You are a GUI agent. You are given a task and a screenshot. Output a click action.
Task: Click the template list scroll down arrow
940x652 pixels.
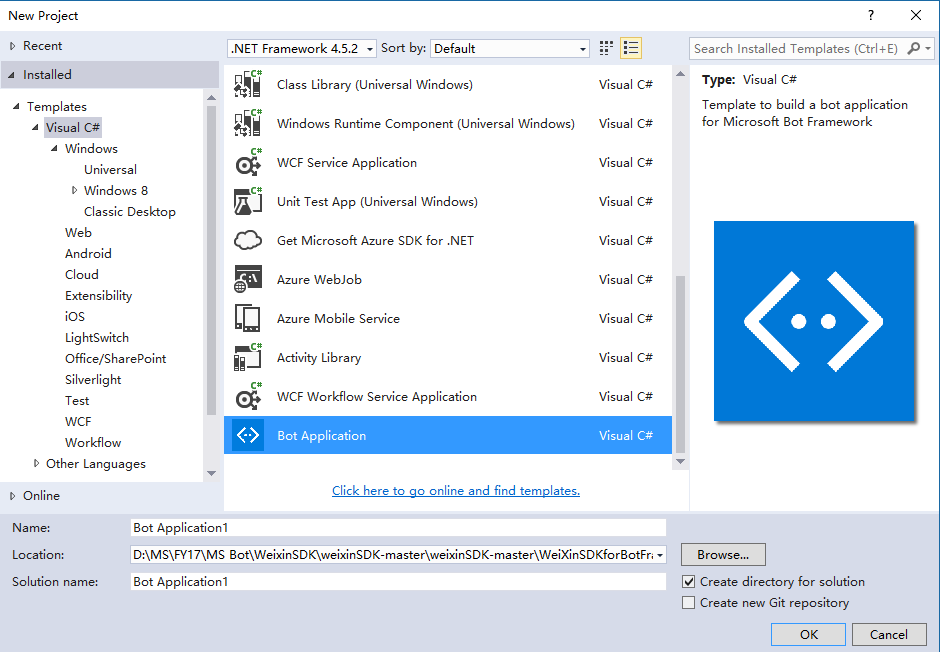pos(680,461)
